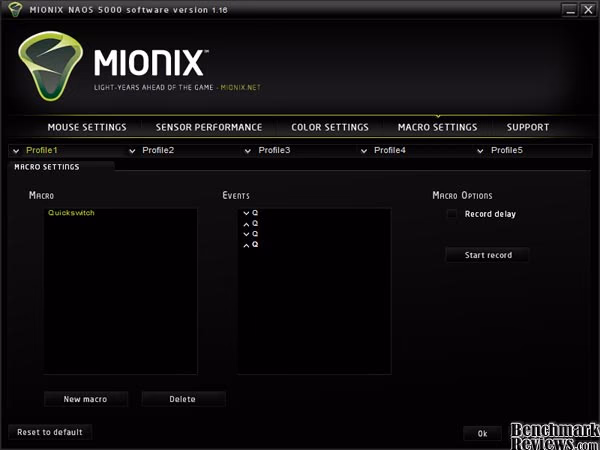Expand the Profile5 dropdown arrow

click(480, 151)
